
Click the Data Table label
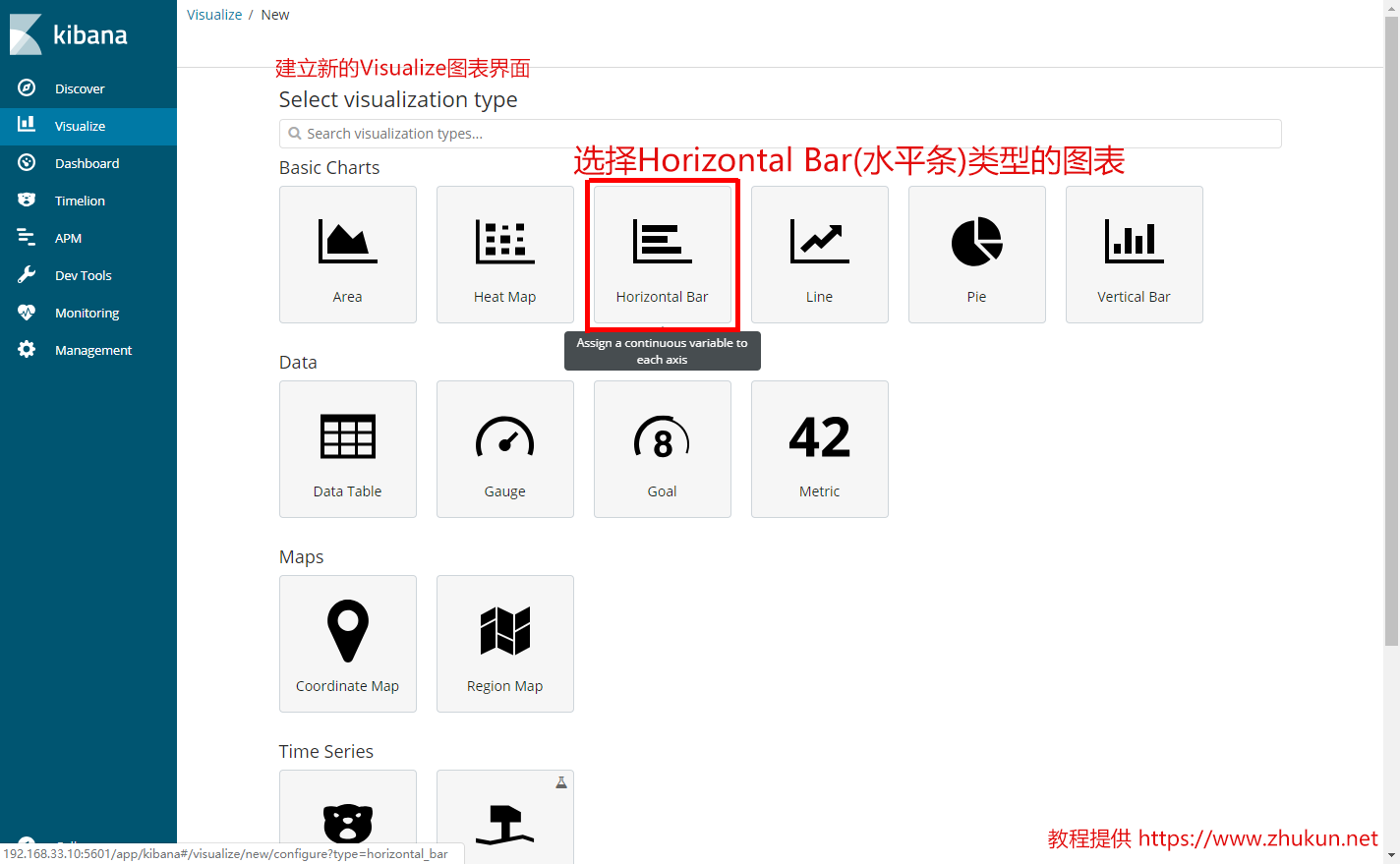pyautogui.click(x=348, y=491)
